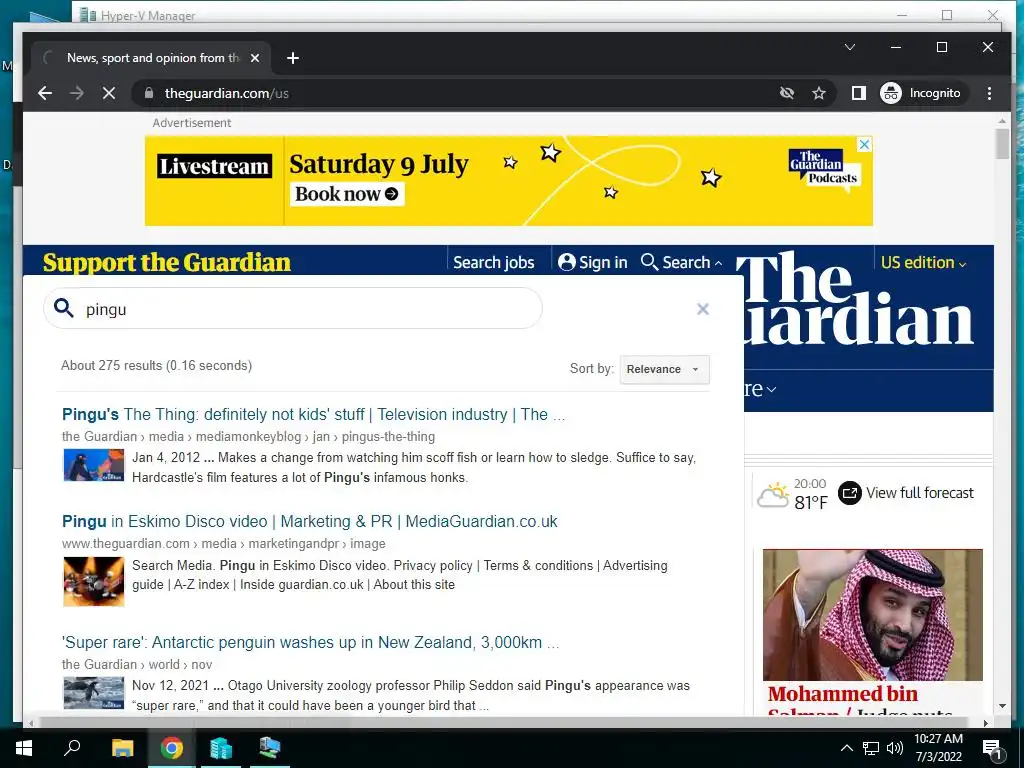Click Support the Guardian link
Image resolution: width=1024 pixels, height=768 pixels.
(167, 263)
